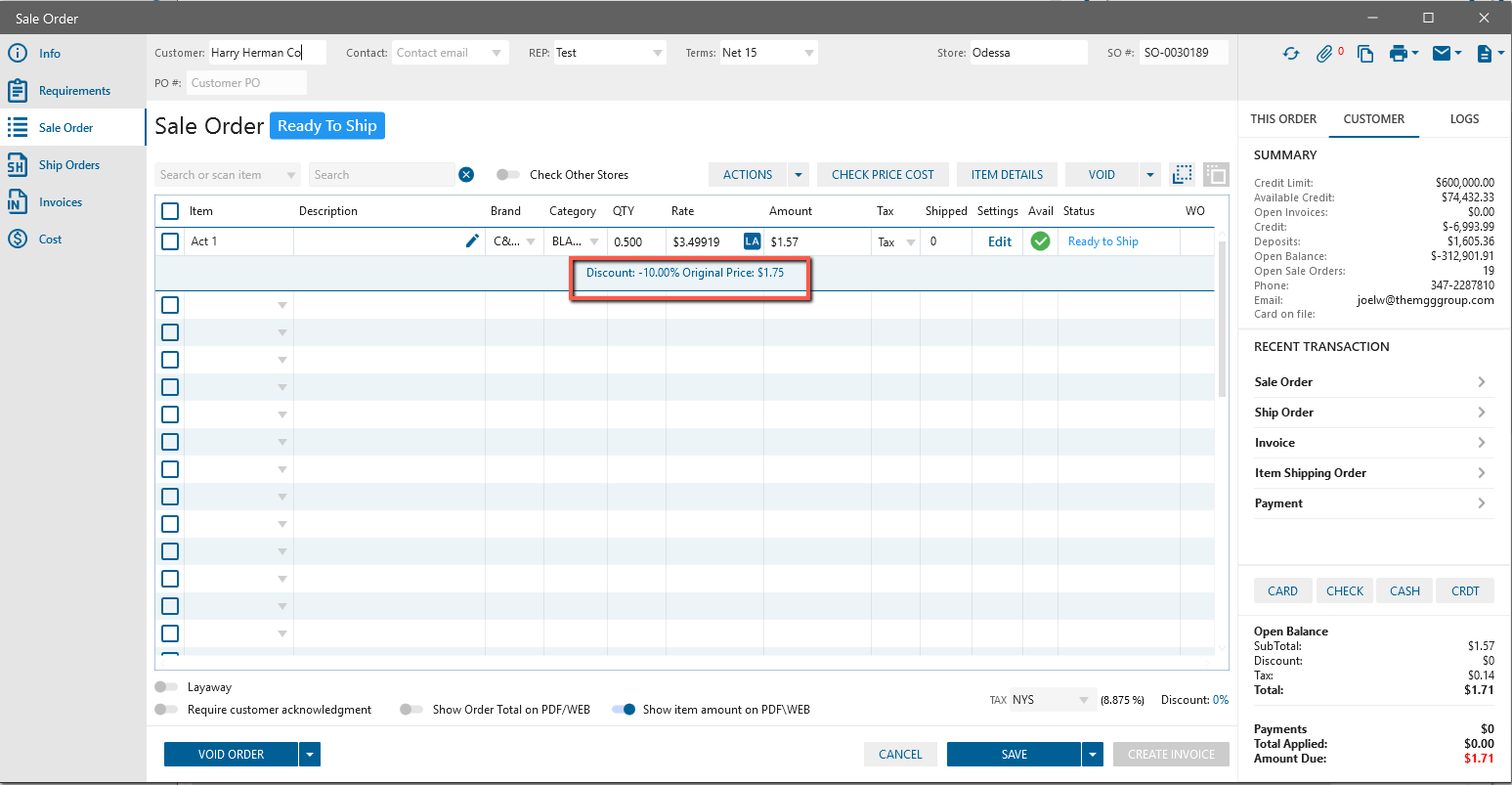The width and height of the screenshot is (1512, 785).
Task: Toggle Show Order Total on PDF/WEB
Action: (x=411, y=710)
